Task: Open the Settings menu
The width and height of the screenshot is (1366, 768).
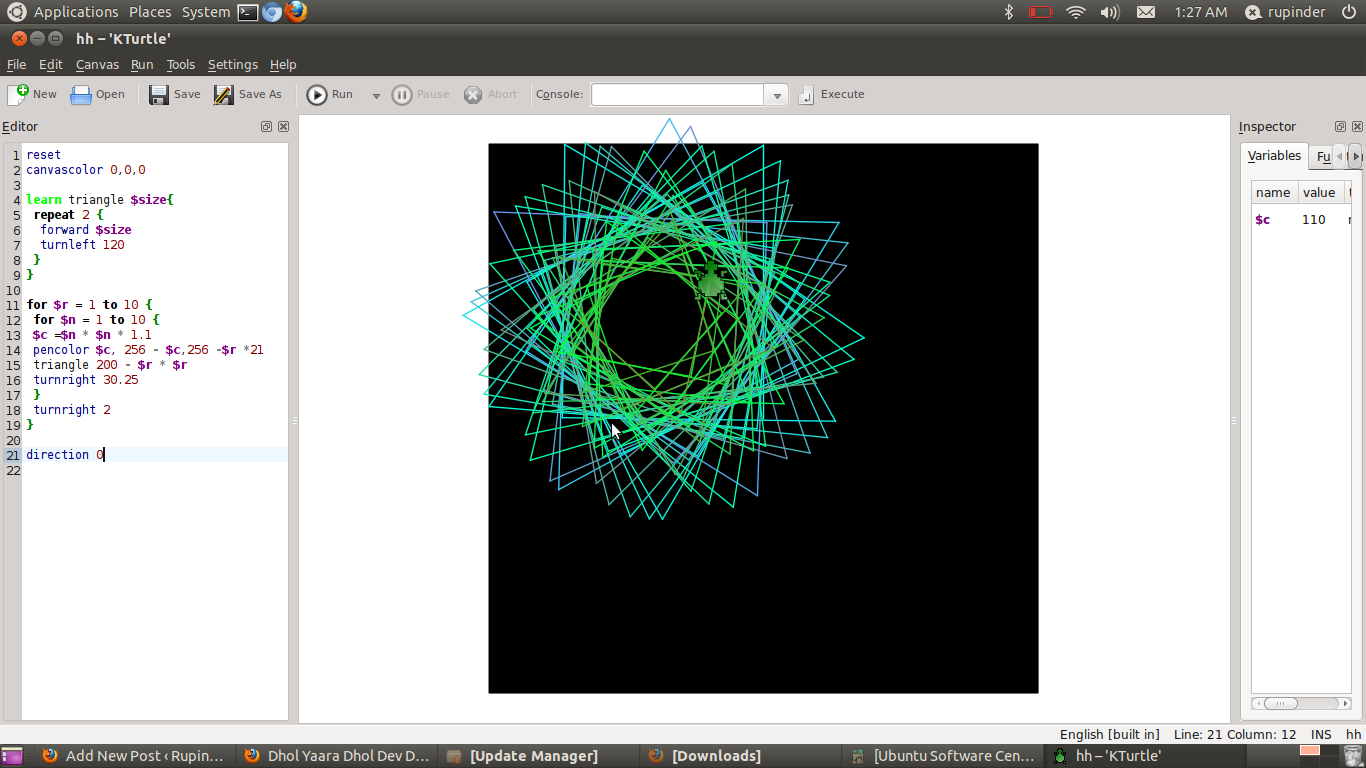Action: tap(233, 64)
